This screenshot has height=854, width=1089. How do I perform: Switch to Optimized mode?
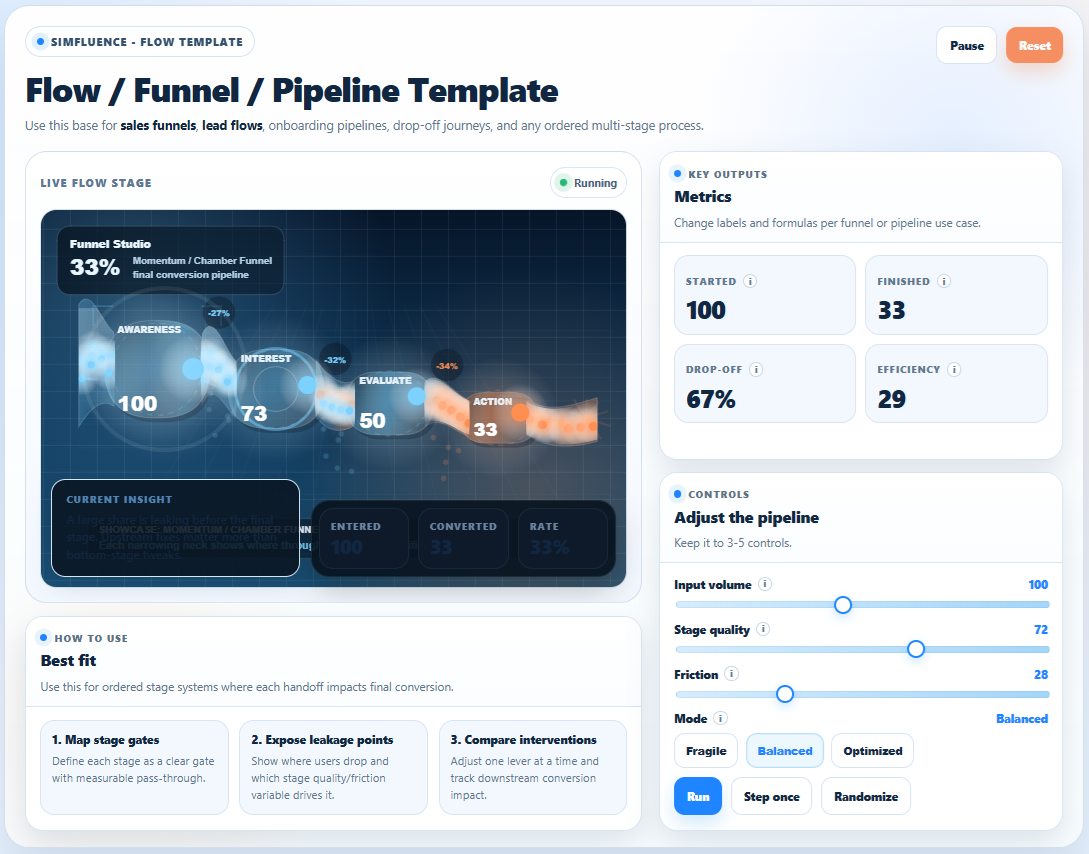tap(872, 751)
